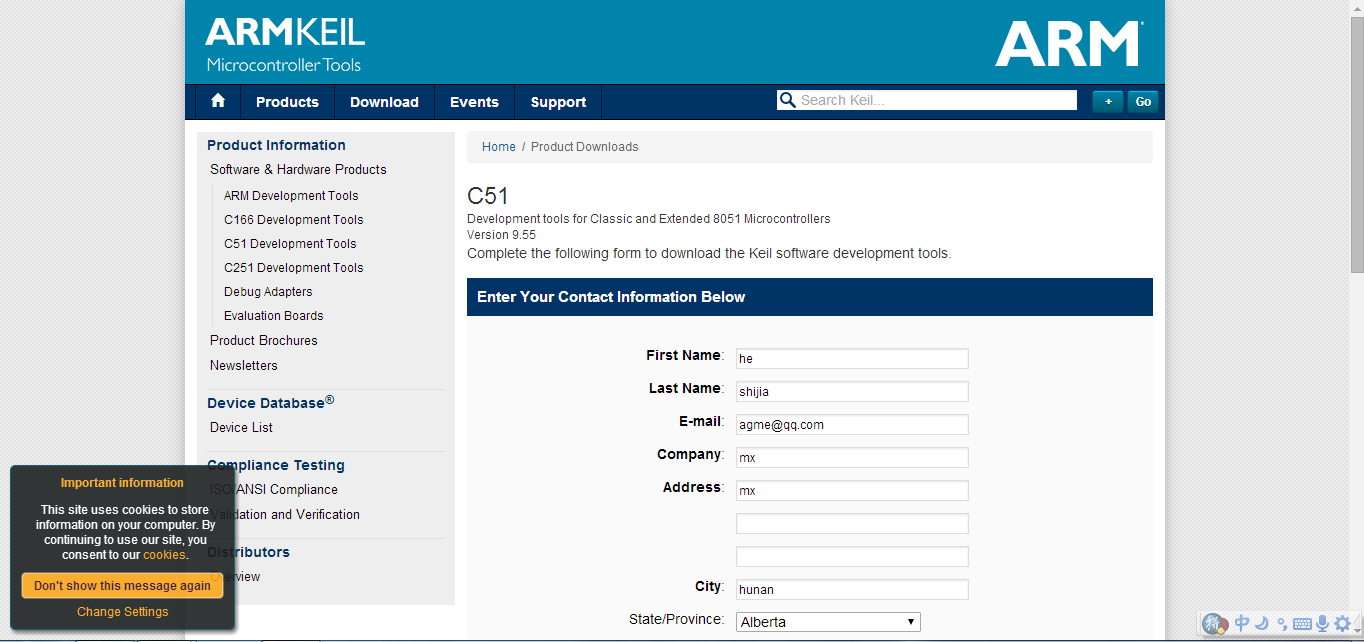Click the Home breadcrumb link

pos(499,147)
